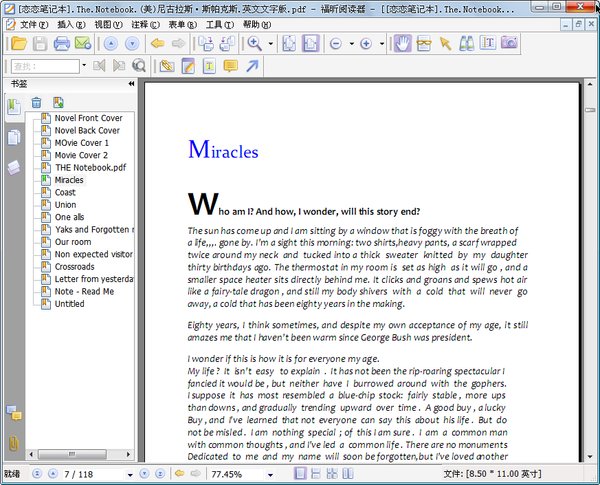This screenshot has height=485, width=600.
Task: Select the Untitled bookmark
Action: pyautogui.click(x=69, y=304)
